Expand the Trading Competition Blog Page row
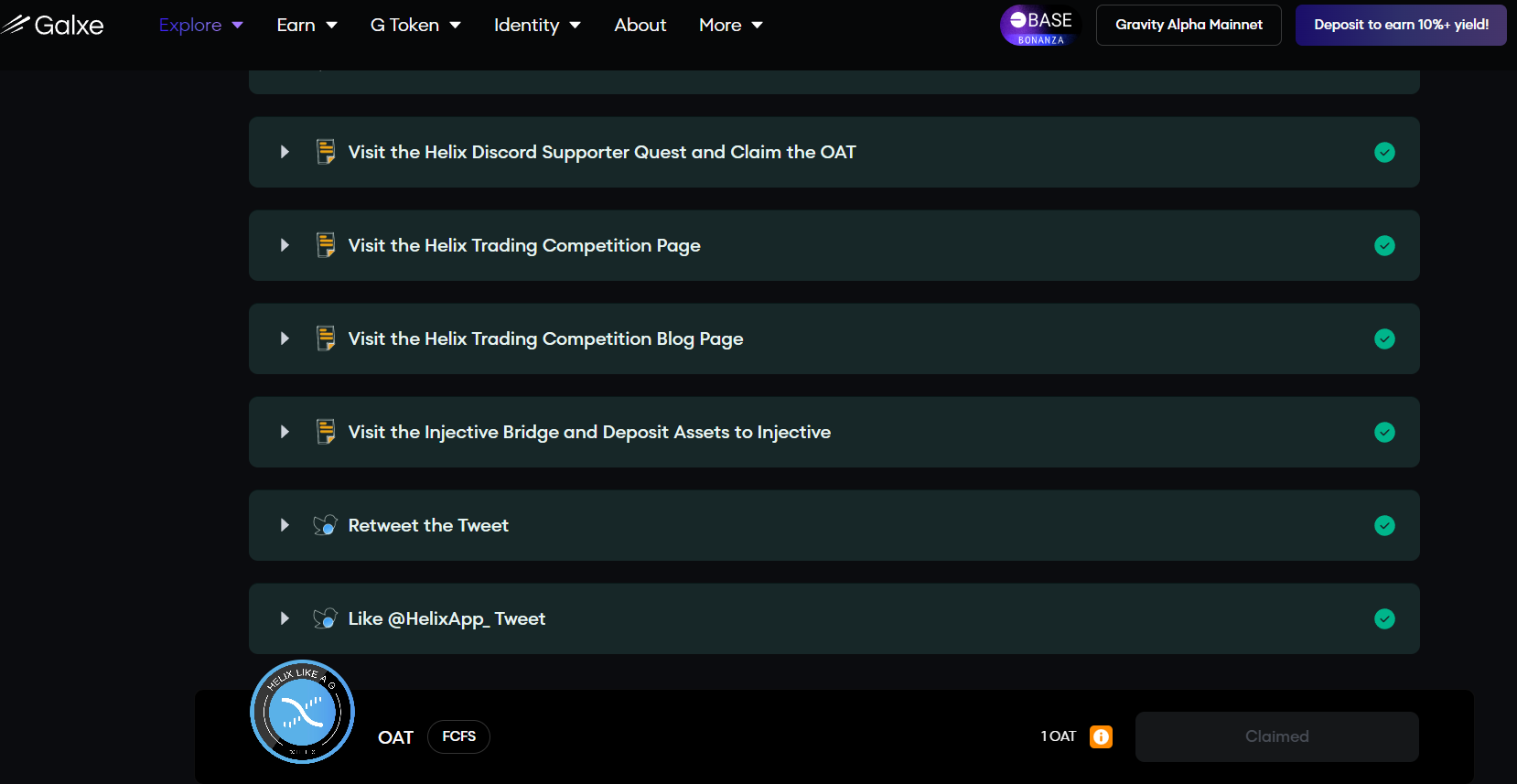The image size is (1517, 784). (285, 338)
